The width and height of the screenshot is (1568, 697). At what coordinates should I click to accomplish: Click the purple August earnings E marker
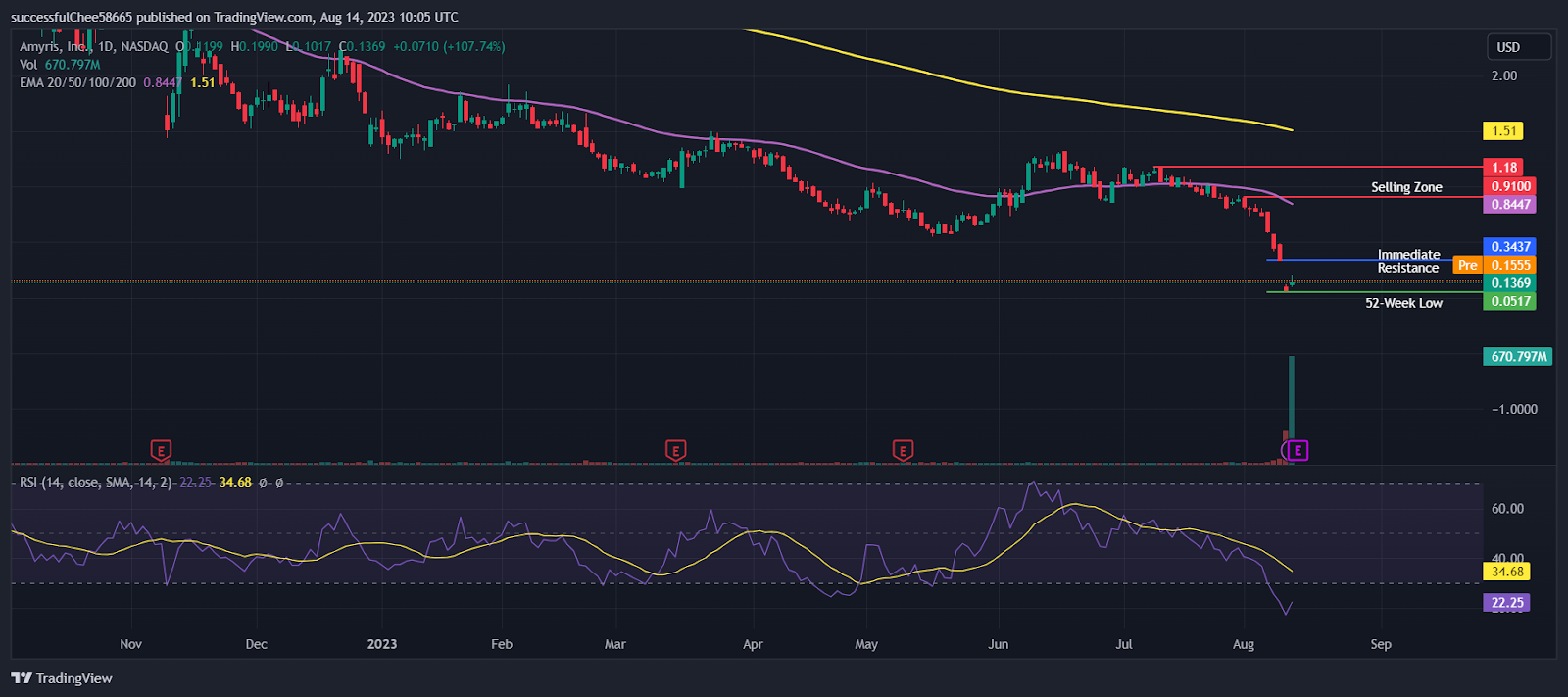tap(1298, 450)
